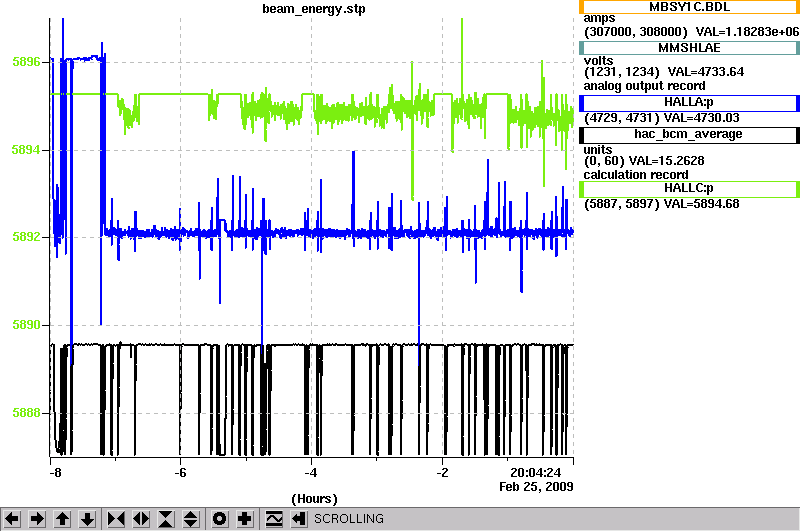Click the -2 hours x-axis label
This screenshot has width=800, height=531.
point(442,473)
